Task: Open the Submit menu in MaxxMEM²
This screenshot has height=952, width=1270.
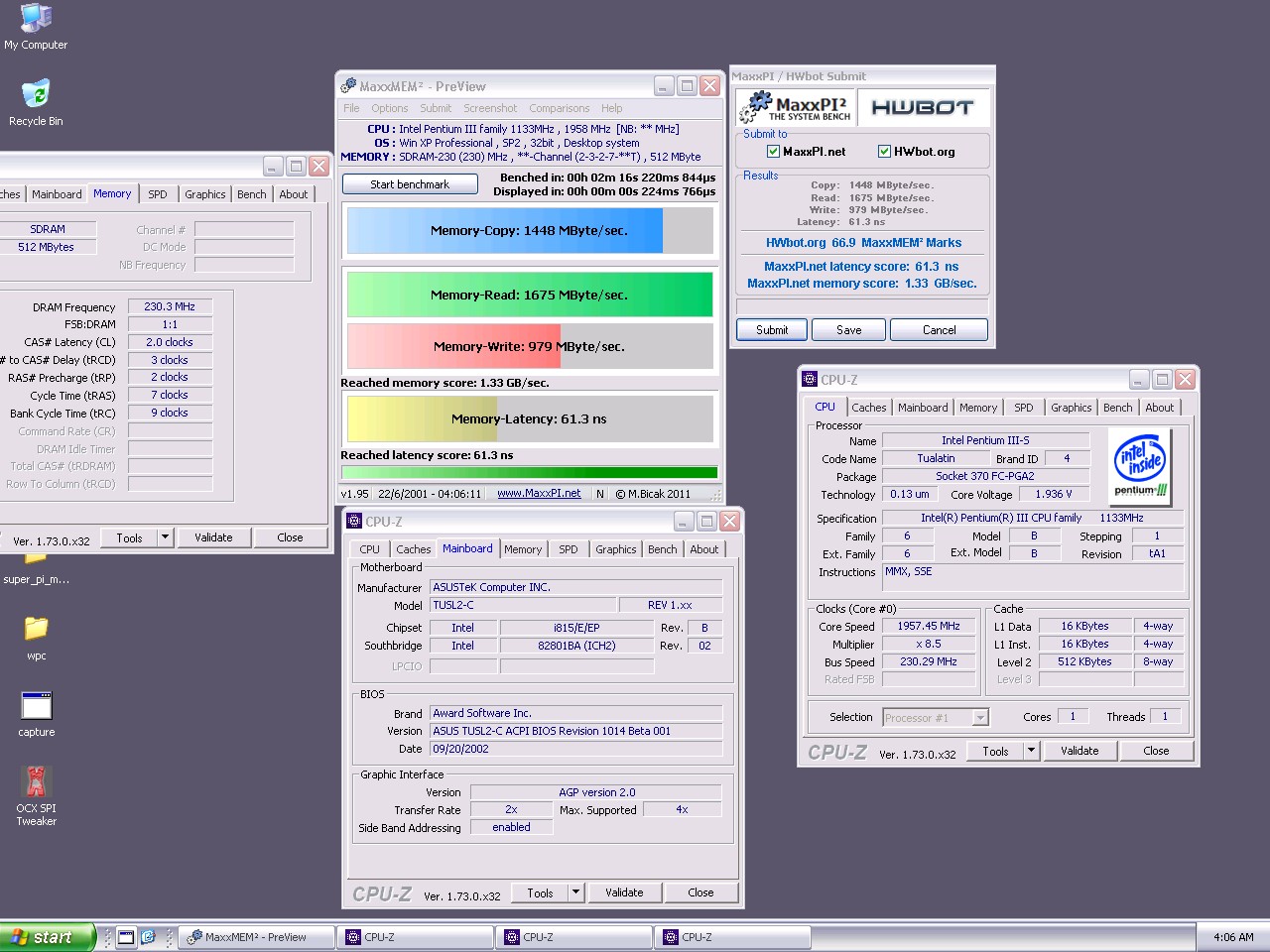Action: point(436,108)
